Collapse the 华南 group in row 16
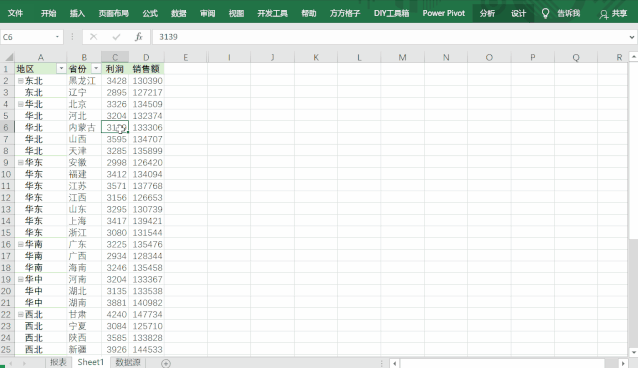This screenshot has height=368, width=638. 20,244
